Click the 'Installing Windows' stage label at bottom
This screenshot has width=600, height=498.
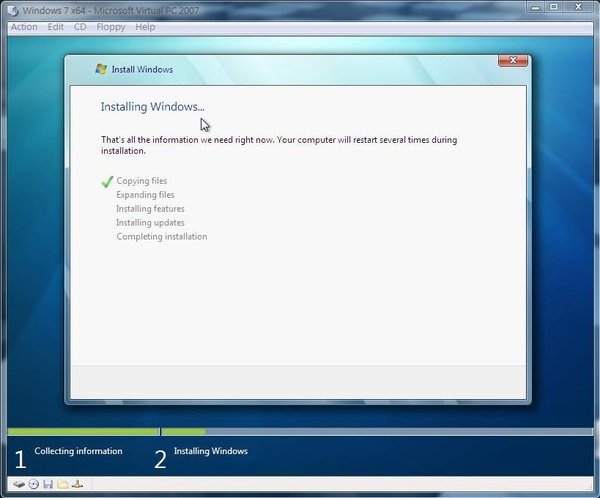click(211, 451)
